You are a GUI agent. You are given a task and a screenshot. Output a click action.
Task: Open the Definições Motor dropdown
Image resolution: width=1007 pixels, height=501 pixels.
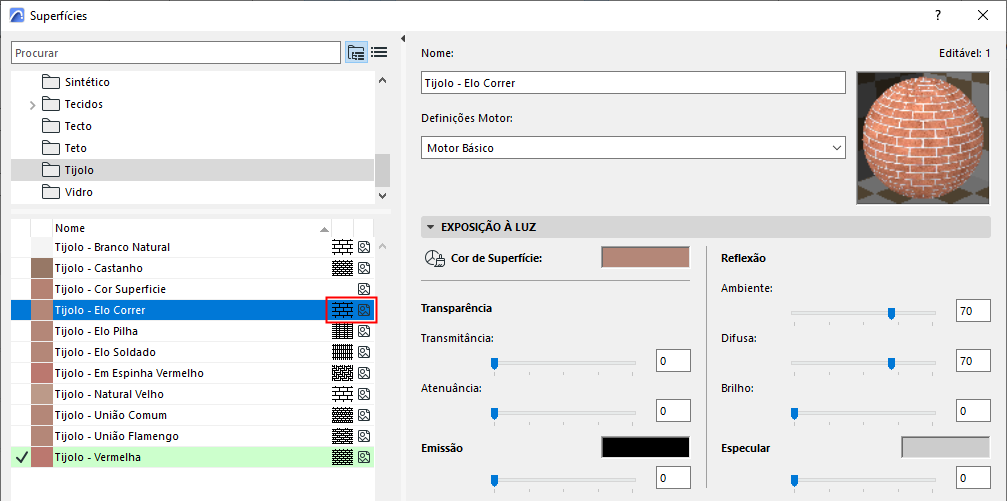pos(633,148)
